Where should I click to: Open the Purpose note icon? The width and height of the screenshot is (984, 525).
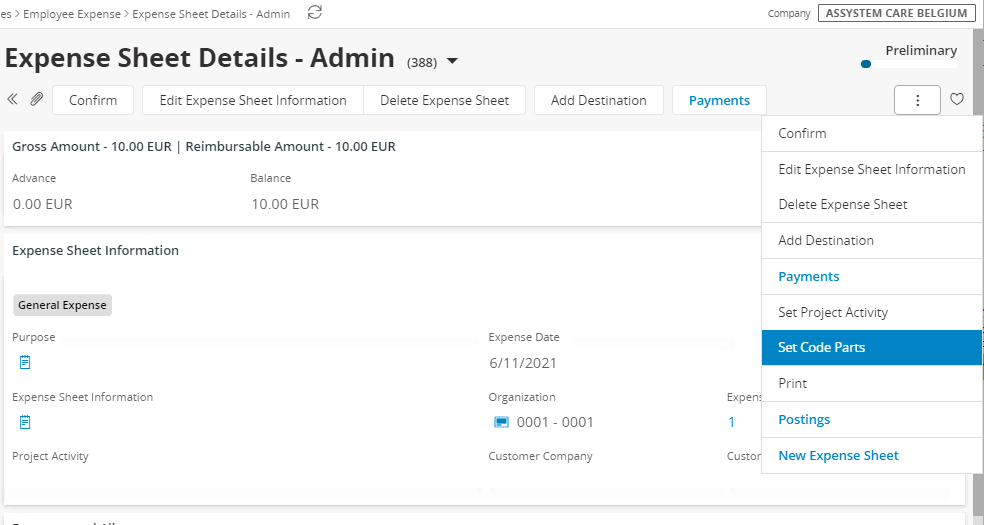[x=25, y=363]
